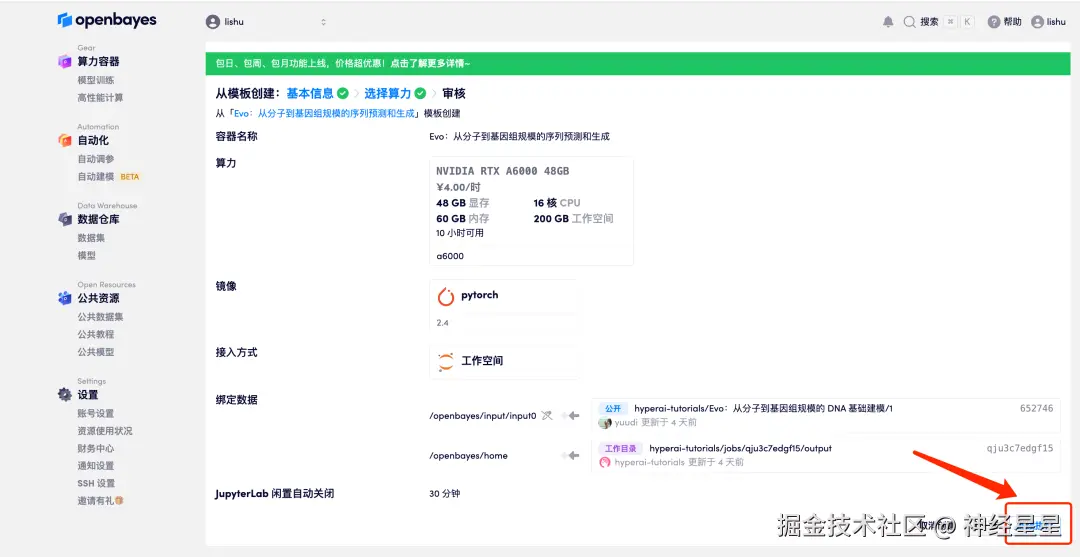Click the 工作目录 tag
Image resolution: width=1080 pixels, height=557 pixels.
621,448
